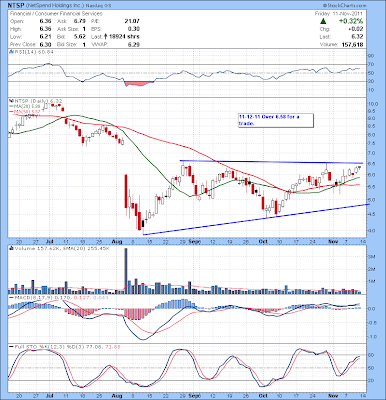Click the EPS value 0.30

click(134, 29)
